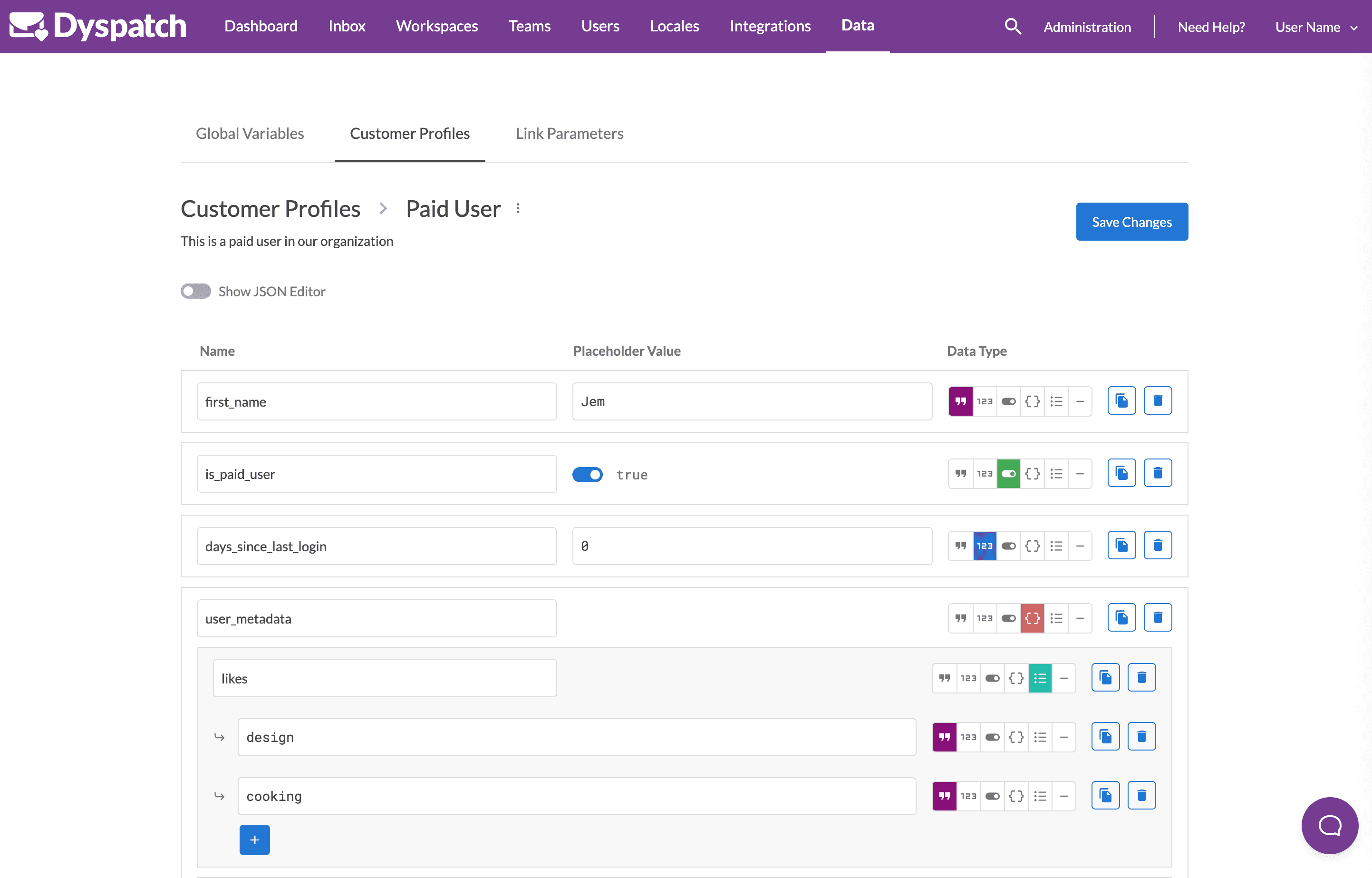This screenshot has height=878, width=1372.
Task: Open the Paid User options menu
Action: tap(517, 208)
